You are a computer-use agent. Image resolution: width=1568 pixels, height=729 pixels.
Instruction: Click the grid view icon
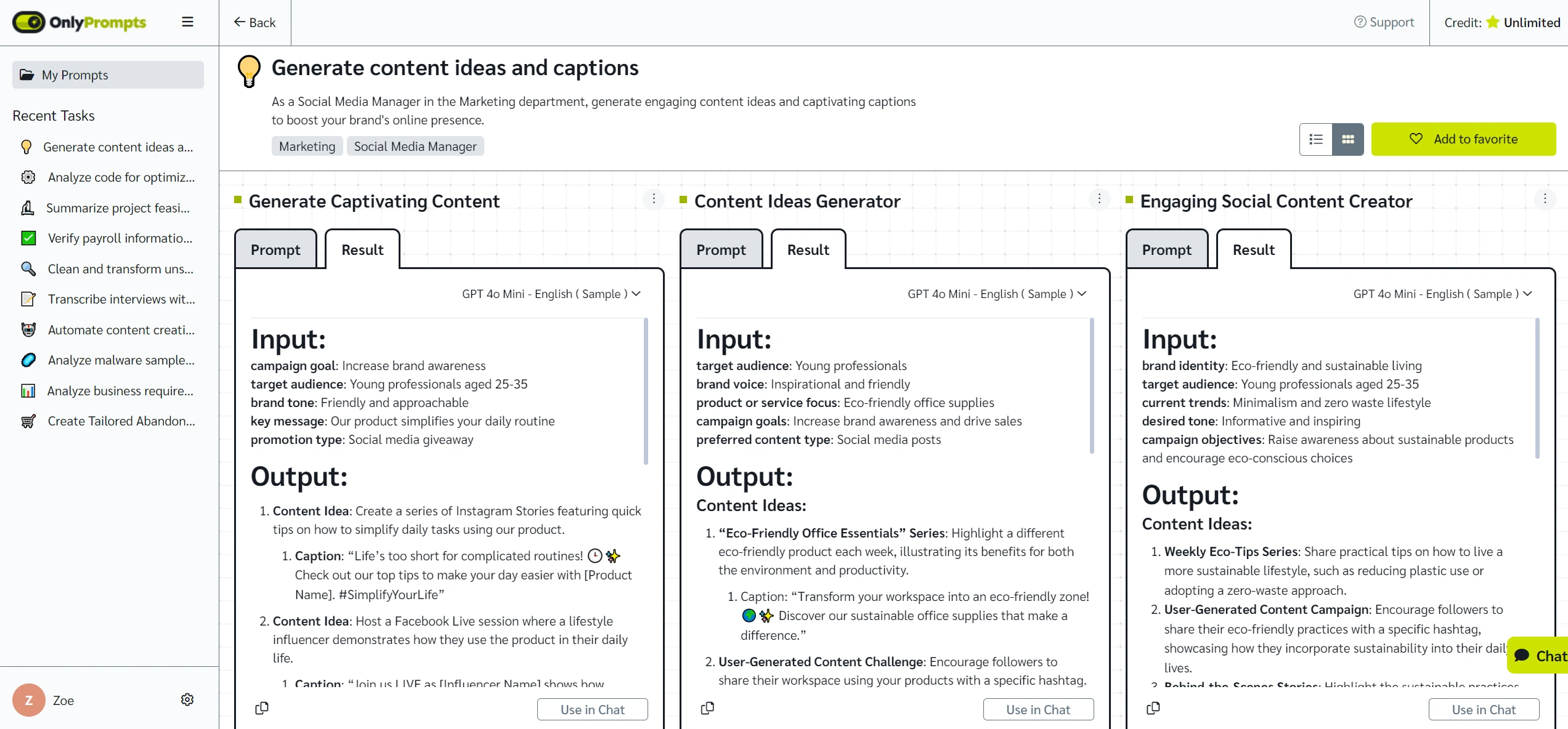click(1347, 138)
